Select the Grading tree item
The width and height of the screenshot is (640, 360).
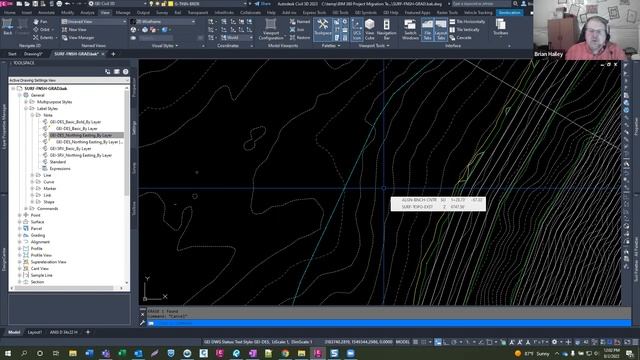[x=38, y=236]
